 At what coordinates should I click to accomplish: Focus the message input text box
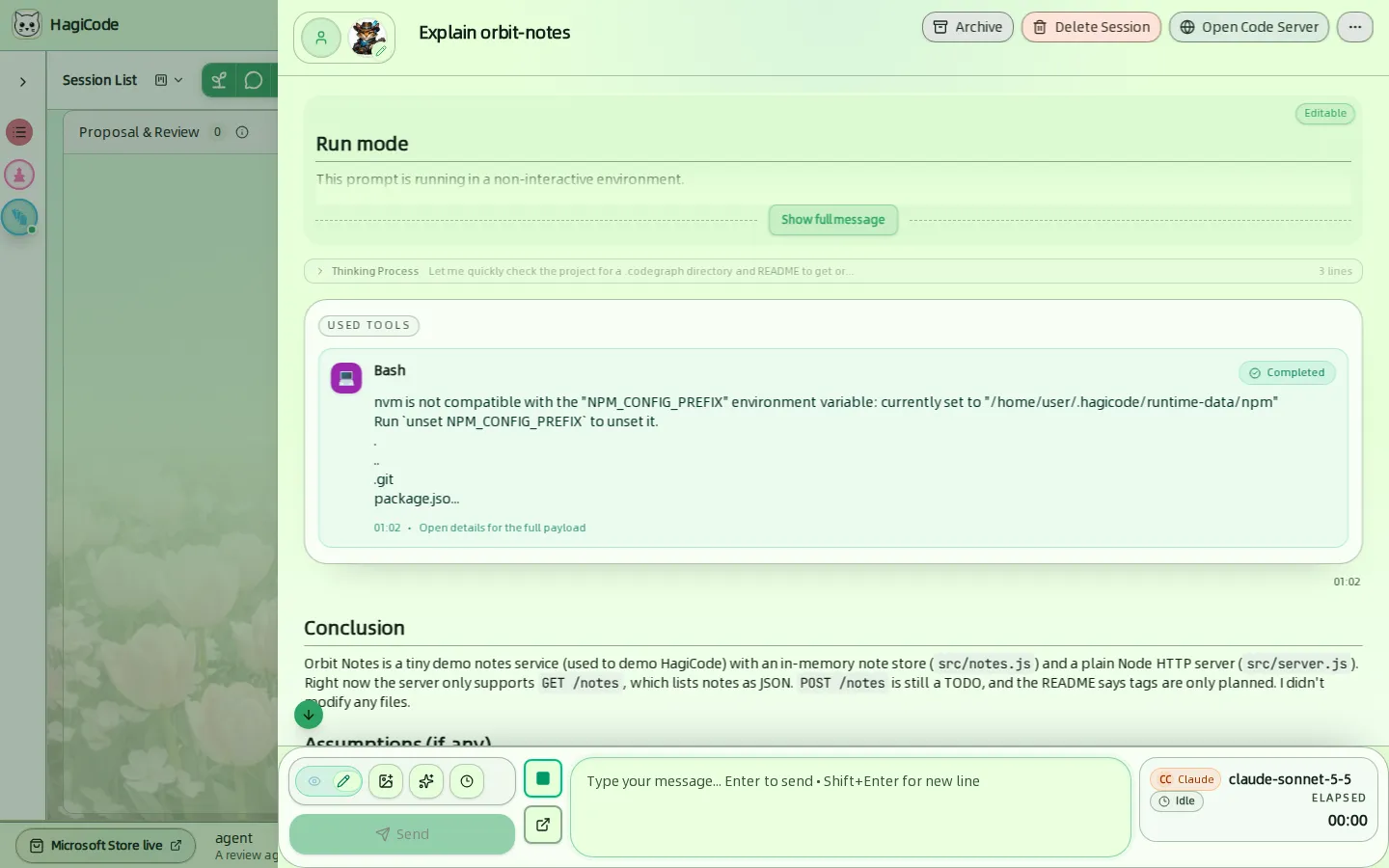(x=850, y=807)
